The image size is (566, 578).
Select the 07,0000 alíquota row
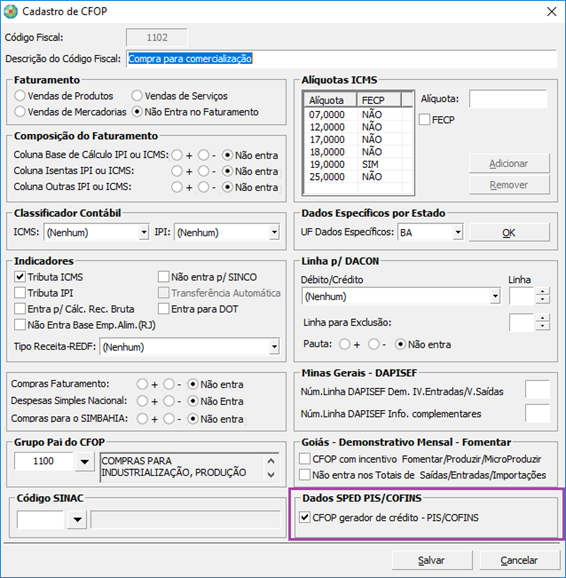click(358, 115)
